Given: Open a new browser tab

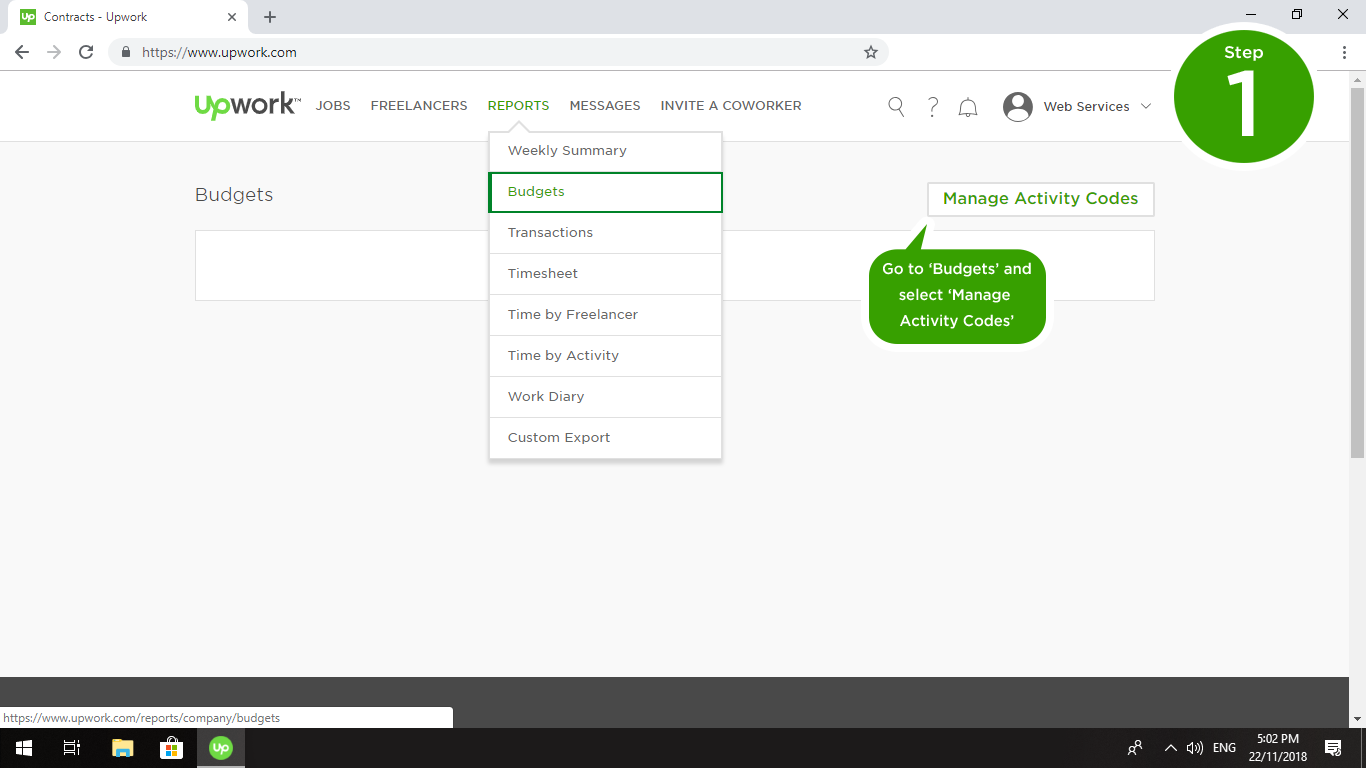Looking at the screenshot, I should [270, 17].
